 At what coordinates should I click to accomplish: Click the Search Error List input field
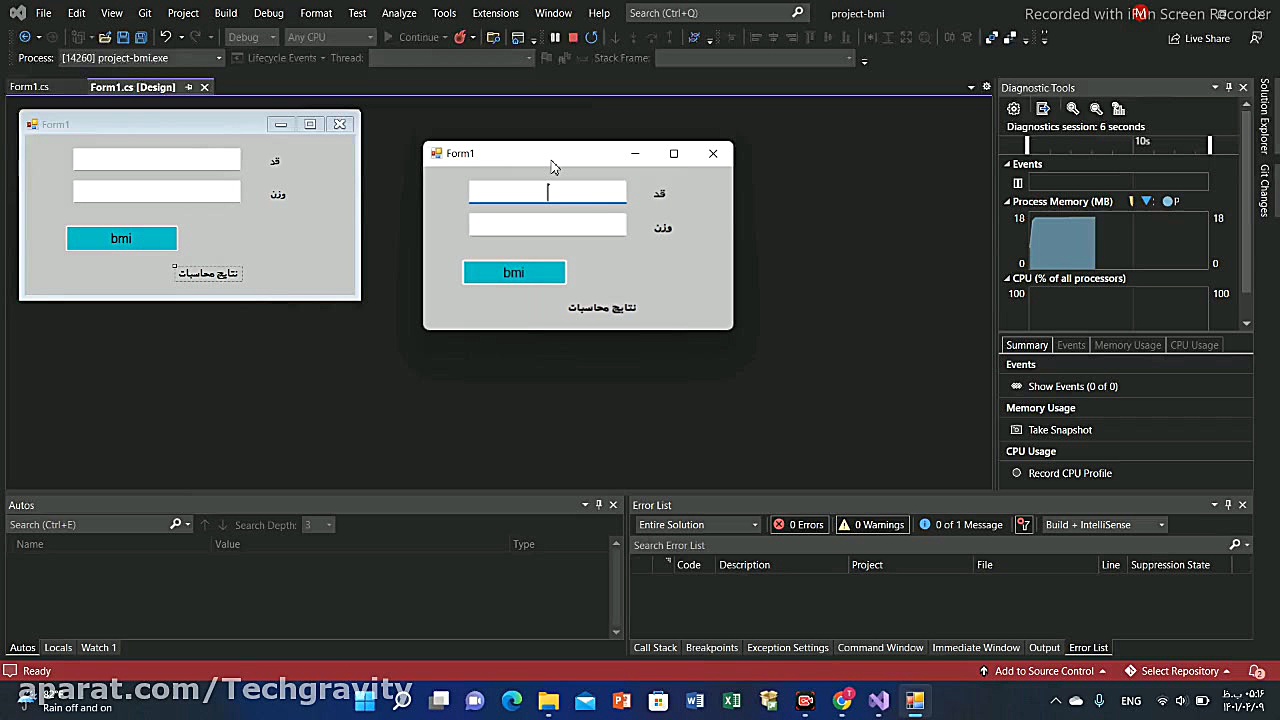pos(930,545)
